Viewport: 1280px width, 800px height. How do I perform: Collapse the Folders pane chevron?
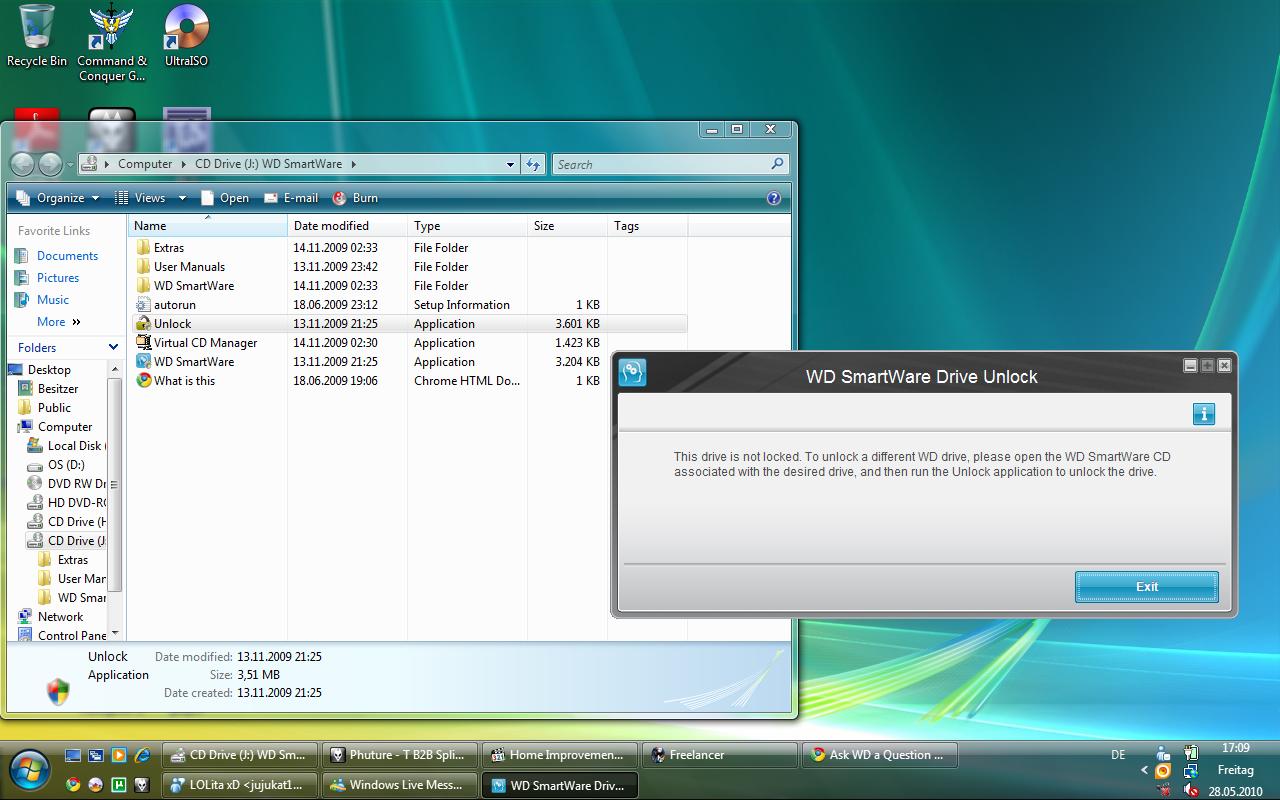(113, 348)
